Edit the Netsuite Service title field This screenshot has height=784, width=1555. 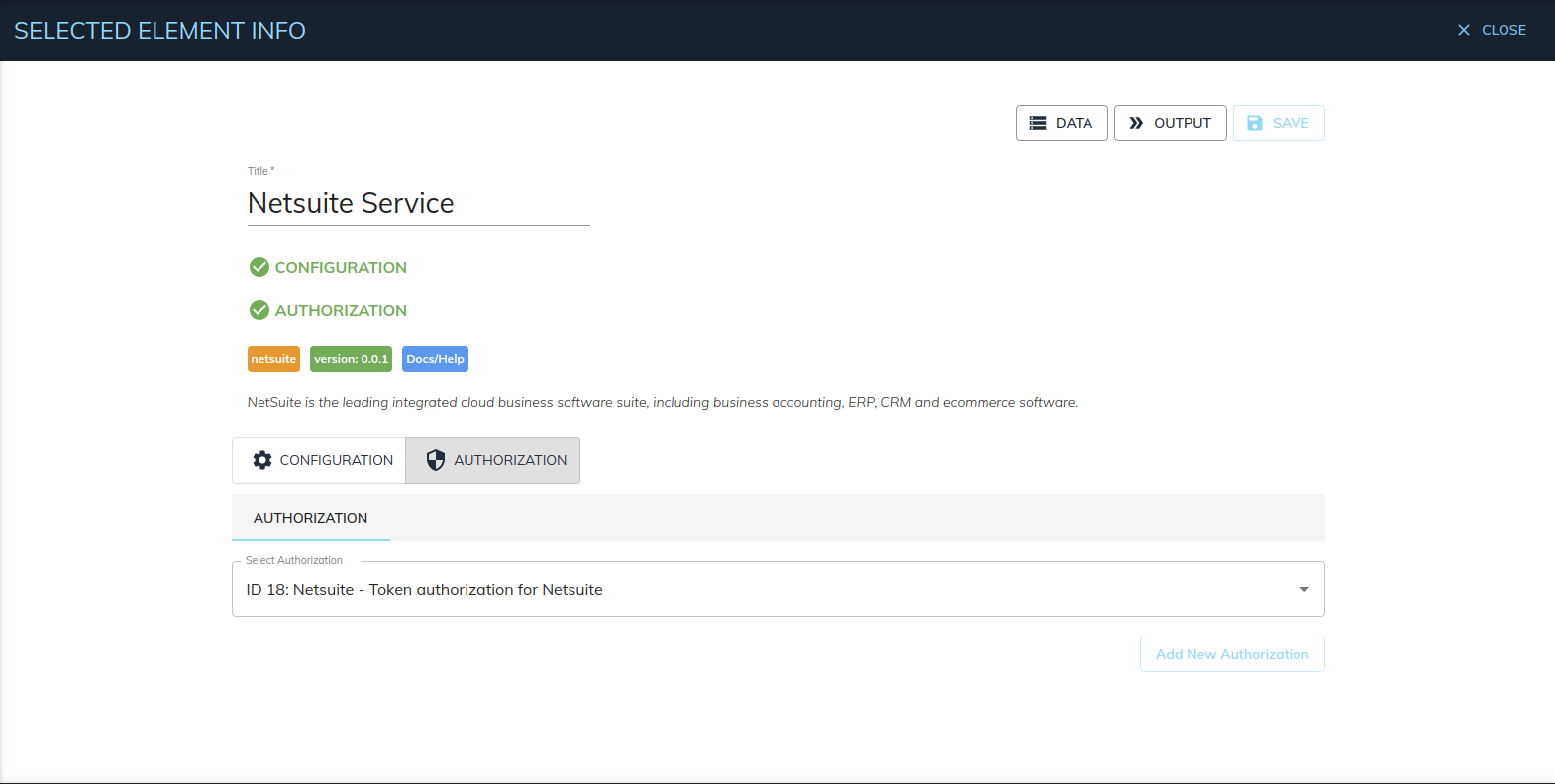(419, 203)
